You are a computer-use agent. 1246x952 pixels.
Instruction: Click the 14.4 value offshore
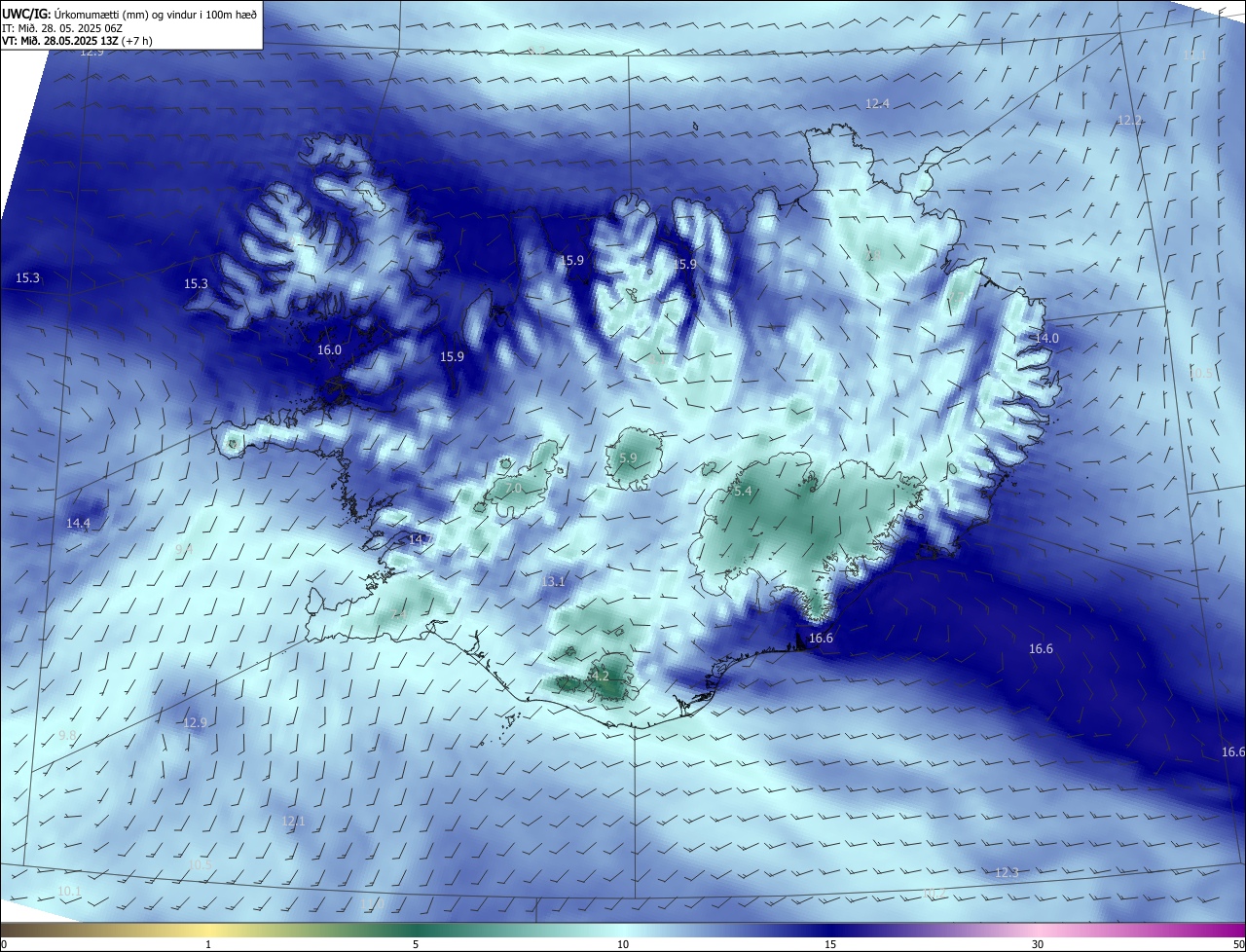78,524
